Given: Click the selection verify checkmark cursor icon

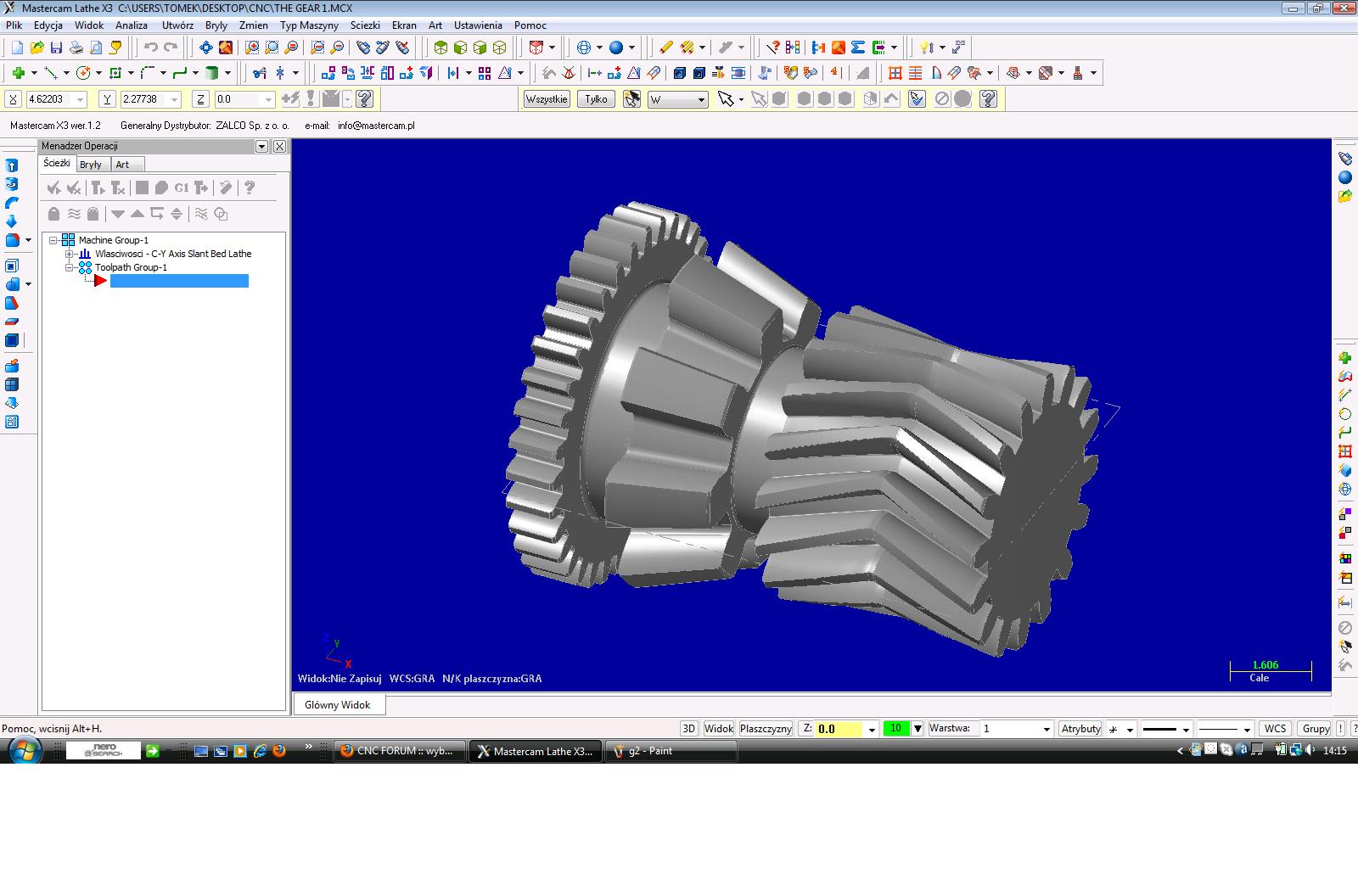Looking at the screenshot, I should pos(917,99).
